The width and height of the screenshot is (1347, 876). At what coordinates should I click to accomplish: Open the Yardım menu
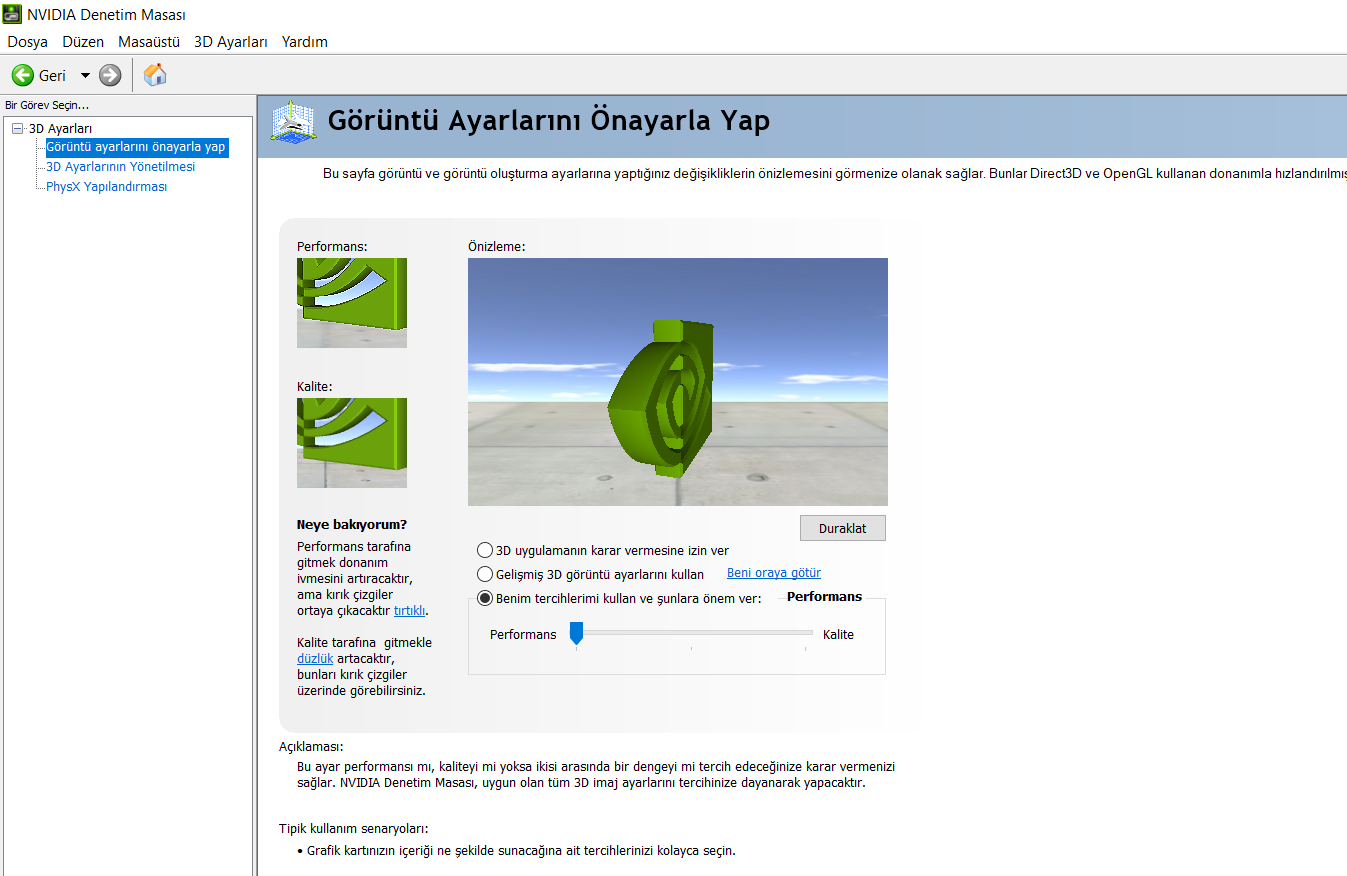click(305, 42)
